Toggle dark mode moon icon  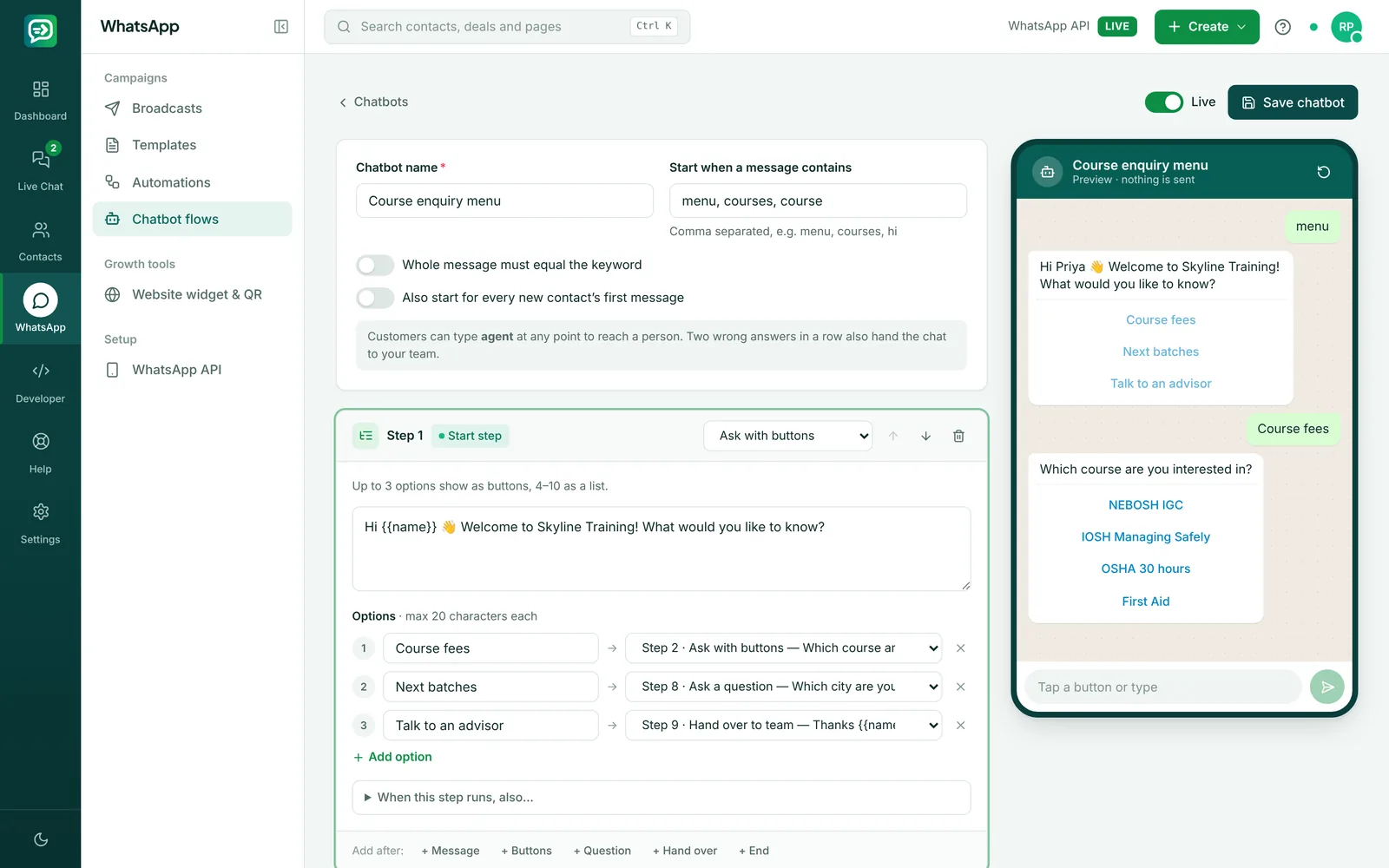tap(40, 839)
